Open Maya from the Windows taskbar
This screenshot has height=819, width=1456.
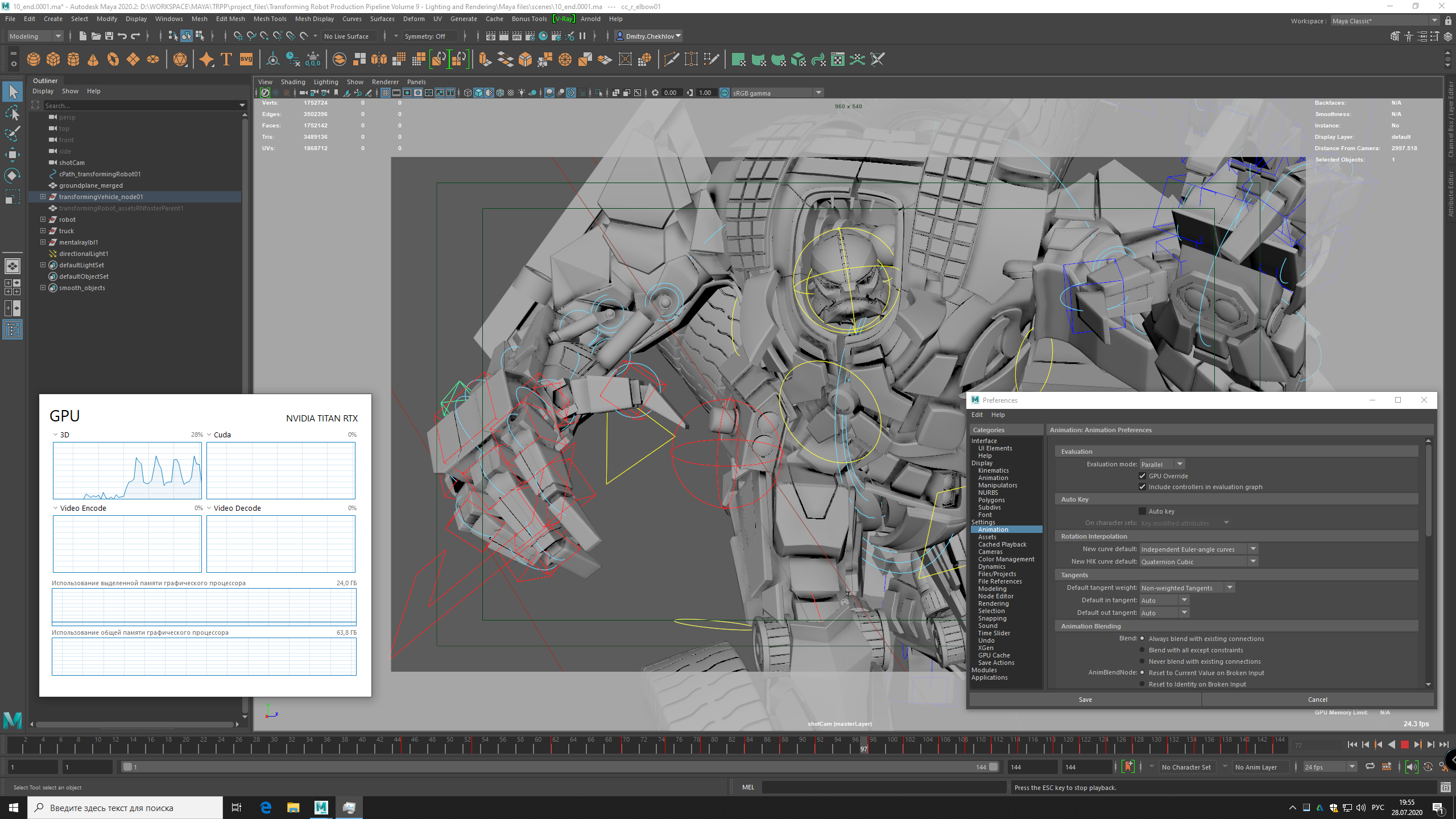(x=321, y=807)
